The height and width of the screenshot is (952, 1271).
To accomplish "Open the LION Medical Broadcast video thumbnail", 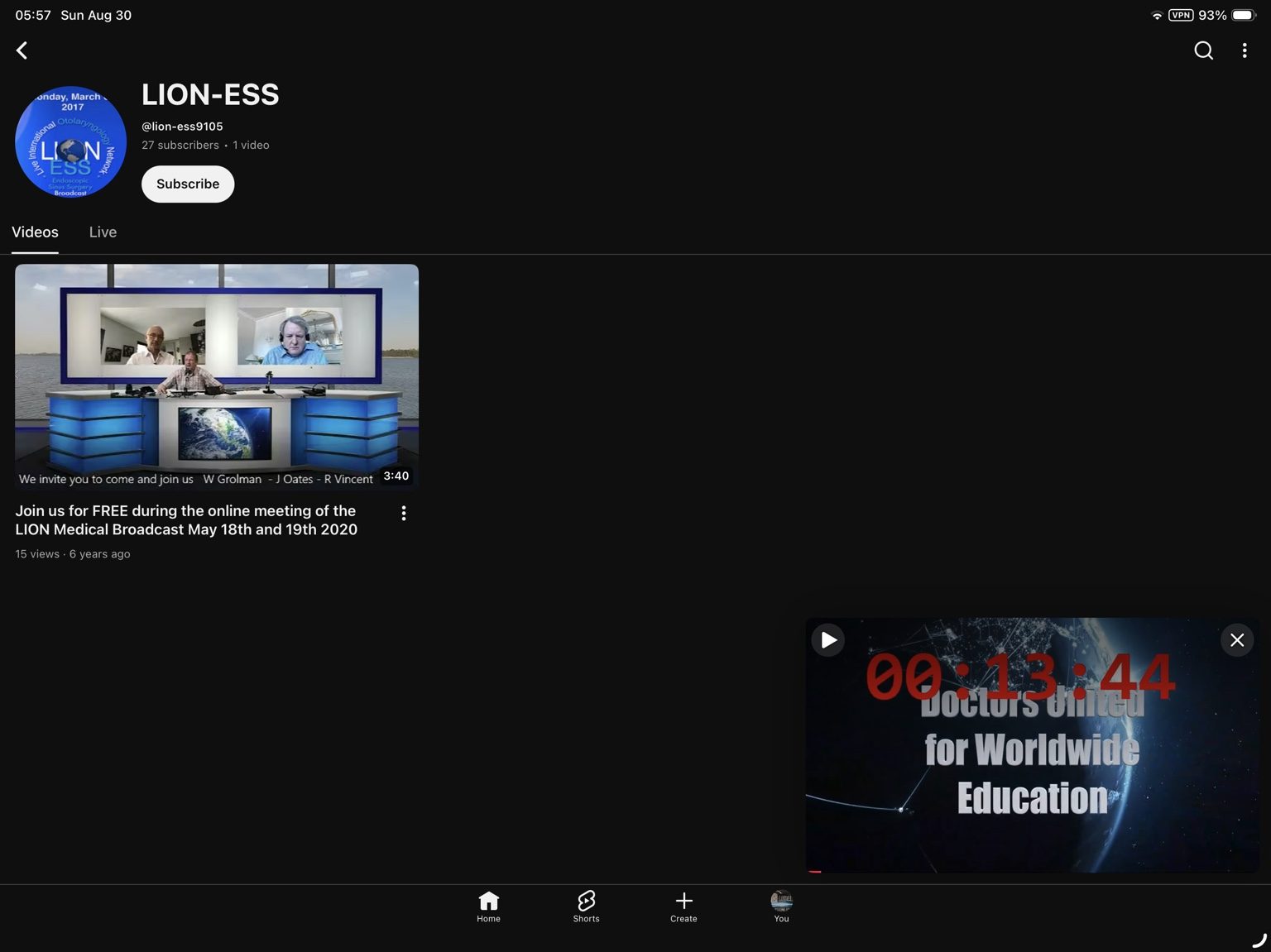I will click(x=217, y=377).
